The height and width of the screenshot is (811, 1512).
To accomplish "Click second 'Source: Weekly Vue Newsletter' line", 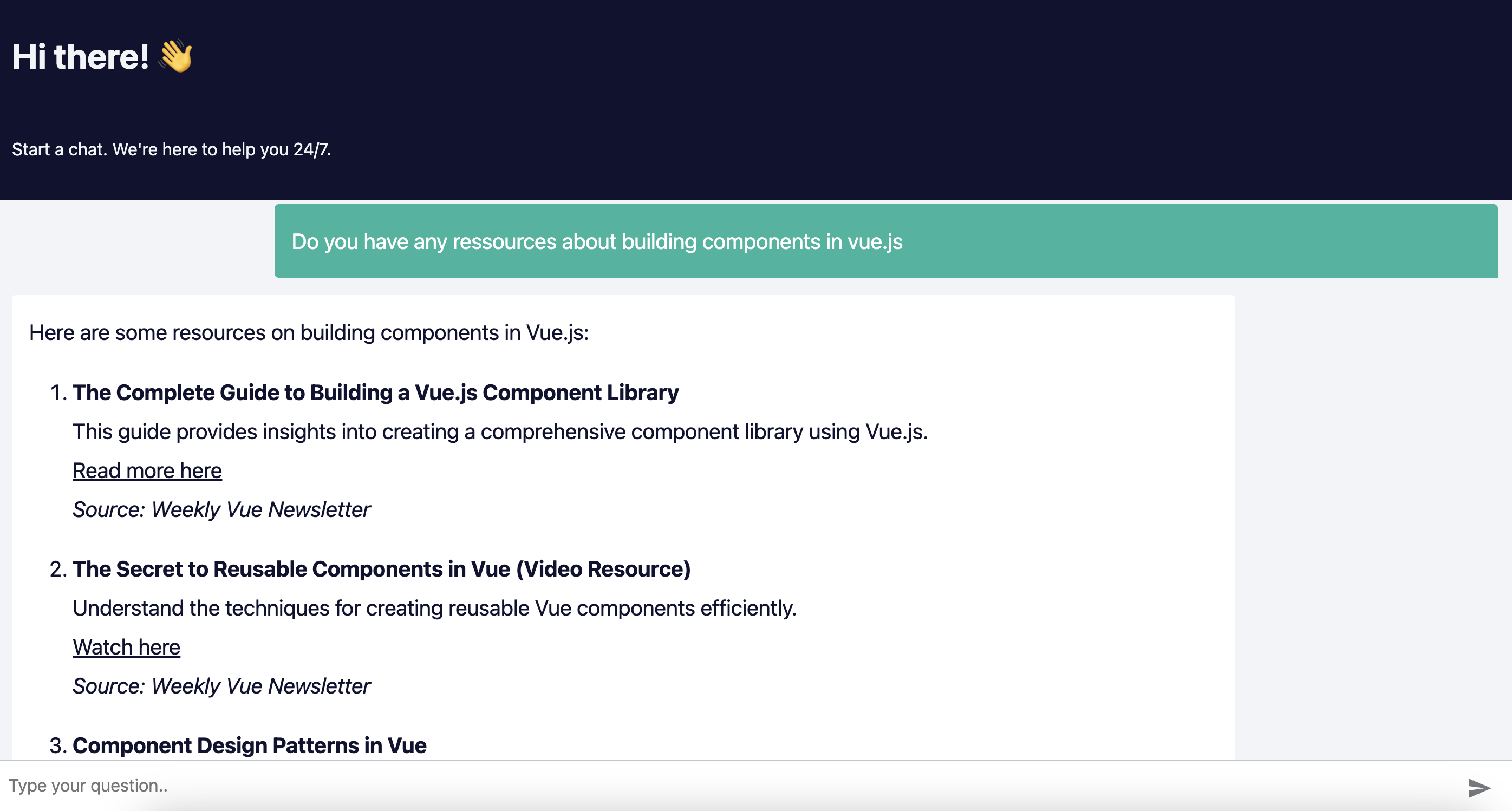I will point(221,686).
